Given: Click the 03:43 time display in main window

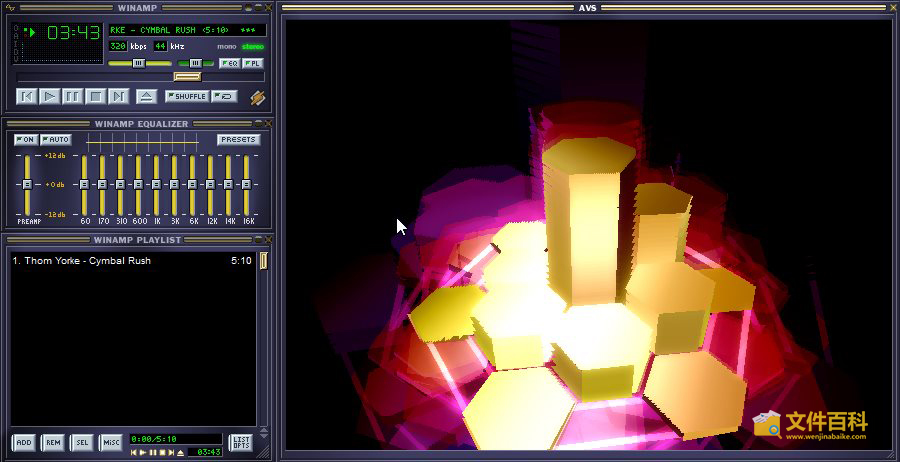Looking at the screenshot, I should click(x=74, y=33).
